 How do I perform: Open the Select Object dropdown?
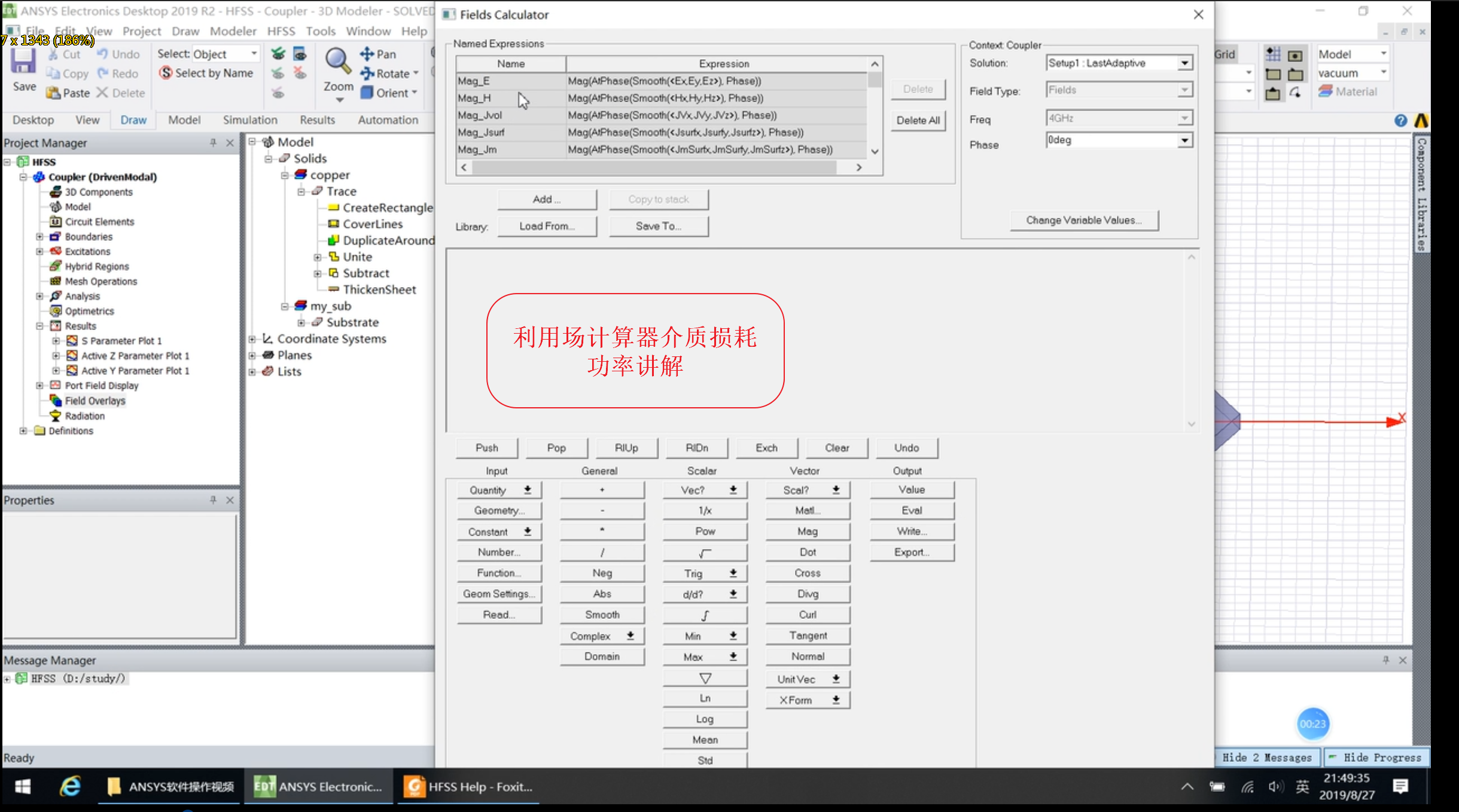point(254,54)
